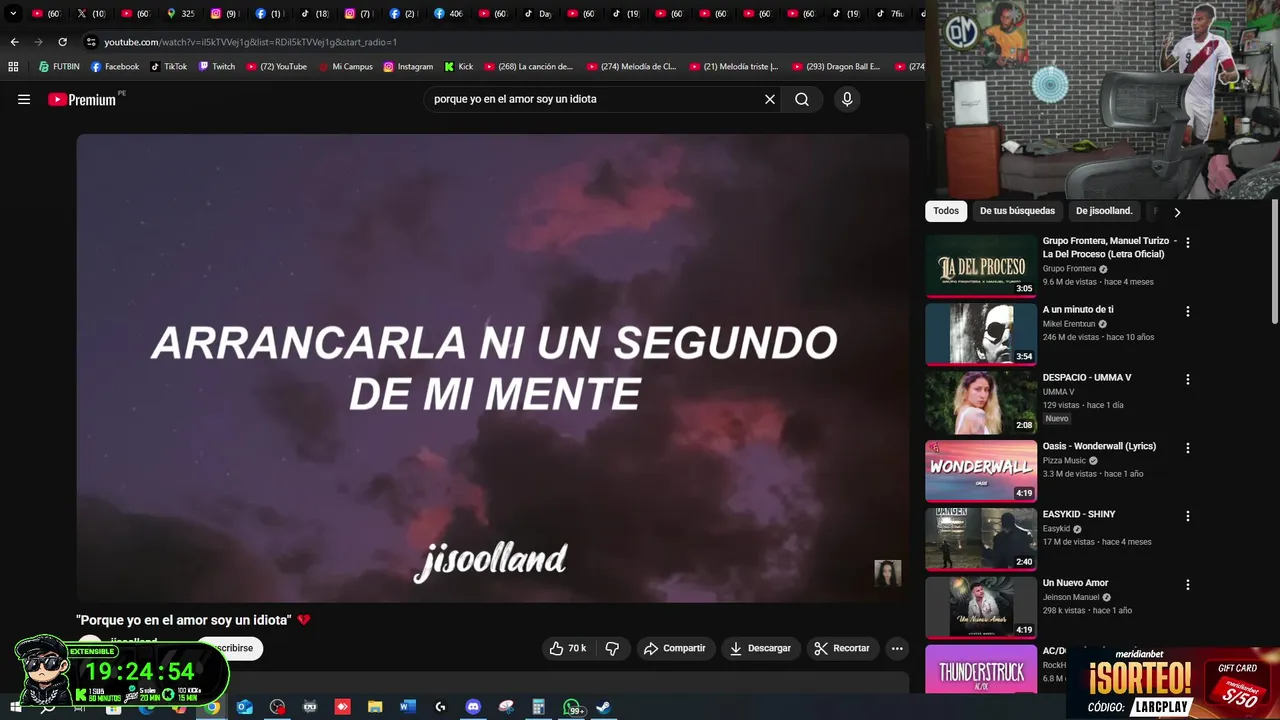The height and width of the screenshot is (720, 1280).
Task: Click the browser address bar URL
Action: click(x=250, y=42)
